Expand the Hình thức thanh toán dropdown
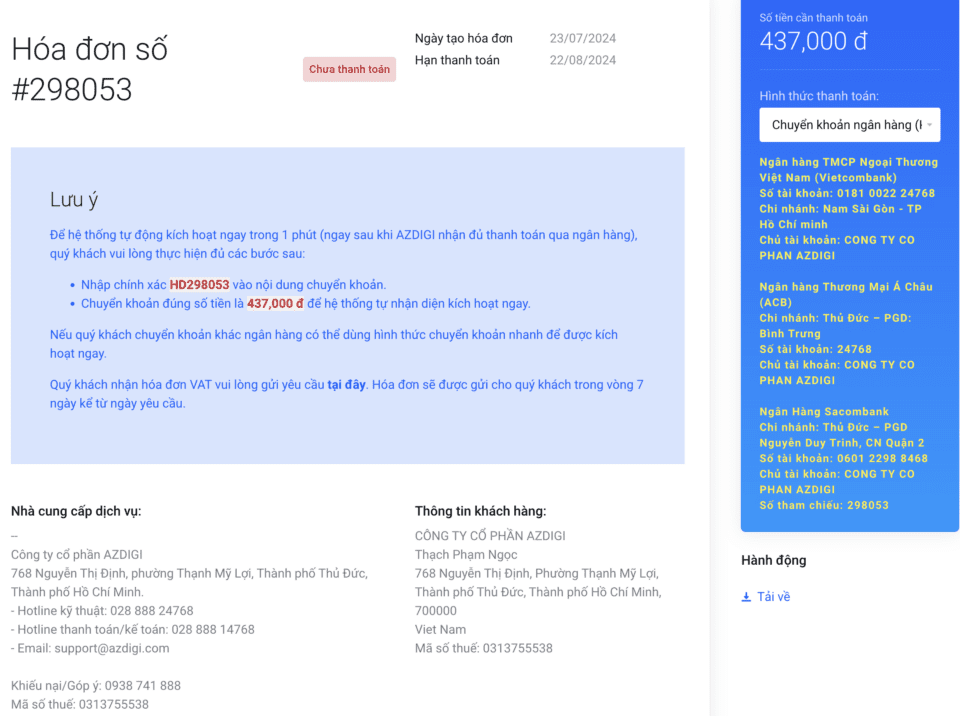 [849, 125]
